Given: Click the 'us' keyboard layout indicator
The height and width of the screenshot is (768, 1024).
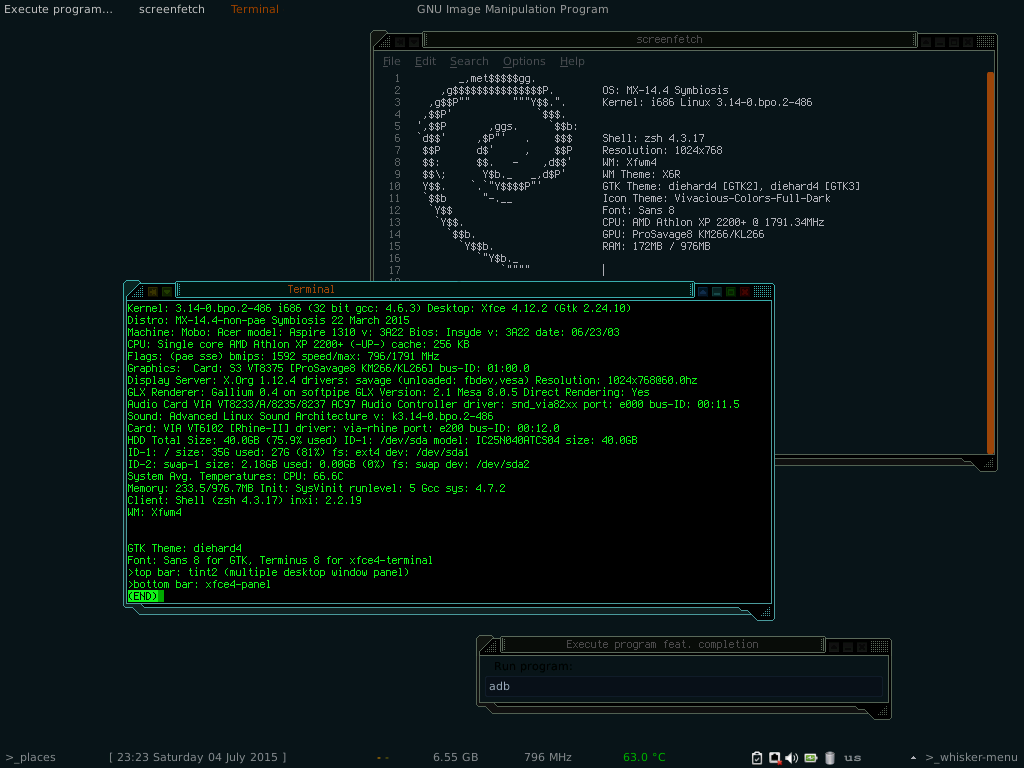Looking at the screenshot, I should (x=852, y=758).
